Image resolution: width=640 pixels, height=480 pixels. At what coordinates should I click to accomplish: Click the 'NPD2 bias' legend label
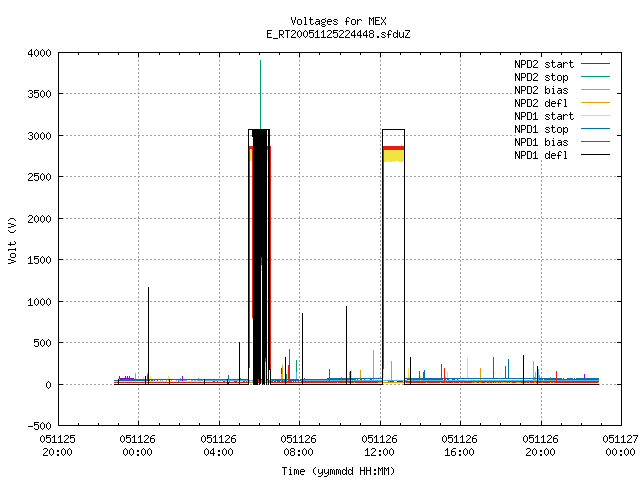pos(541,90)
